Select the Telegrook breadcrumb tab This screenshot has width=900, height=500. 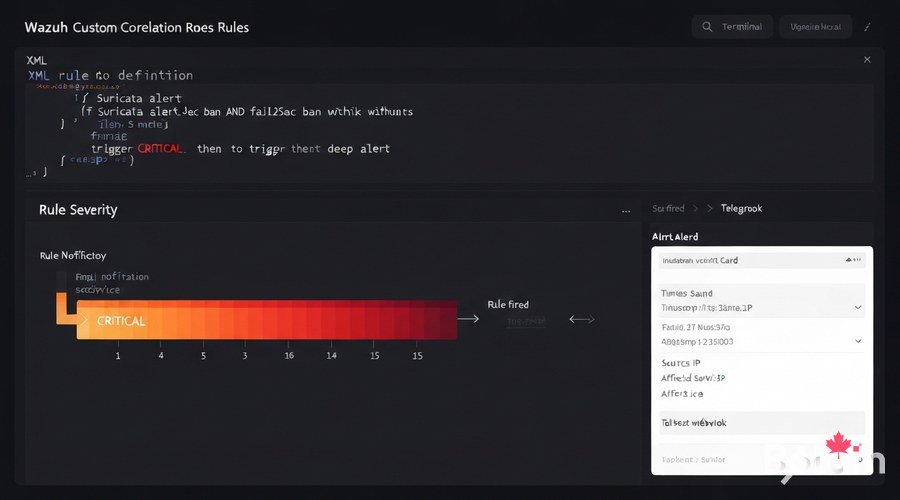click(741, 208)
